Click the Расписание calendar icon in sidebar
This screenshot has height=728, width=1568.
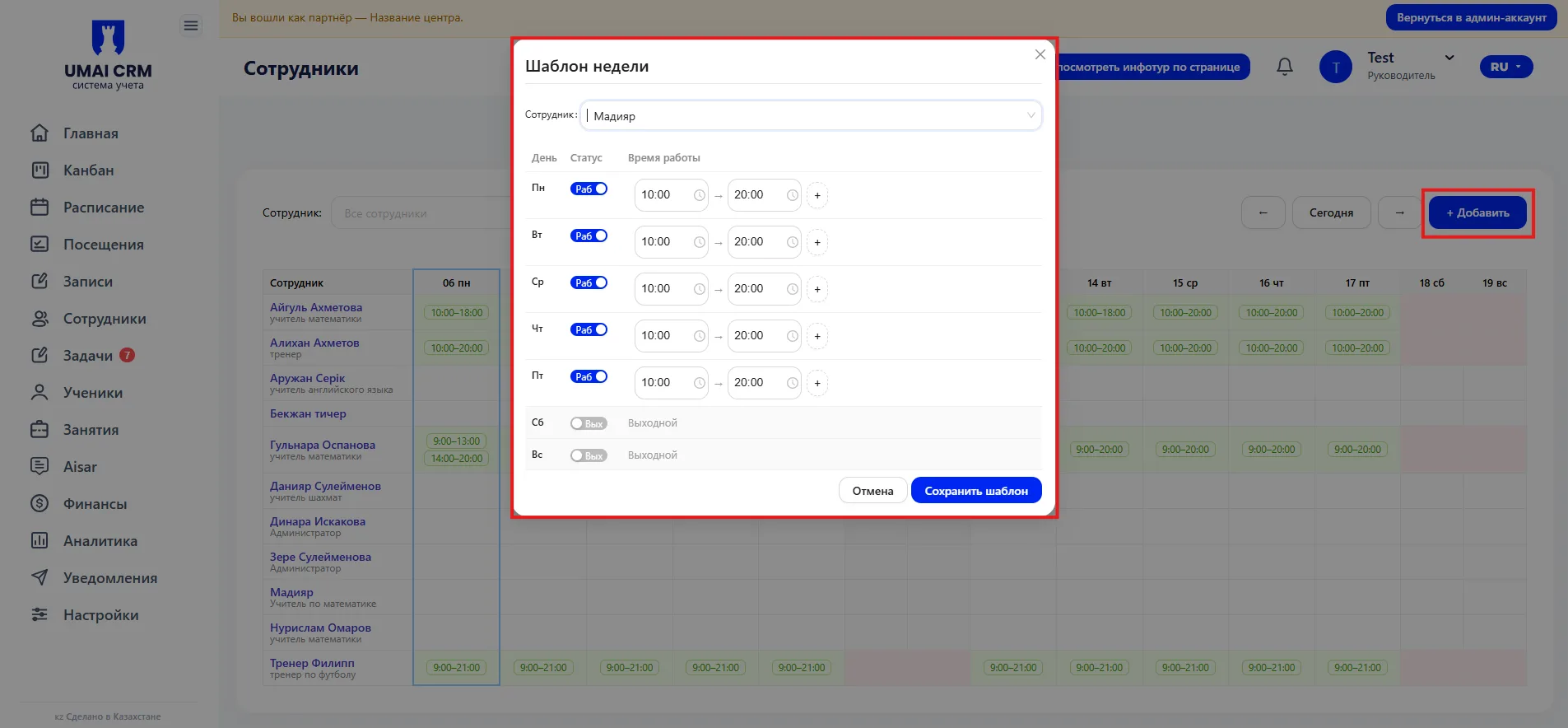(40, 207)
